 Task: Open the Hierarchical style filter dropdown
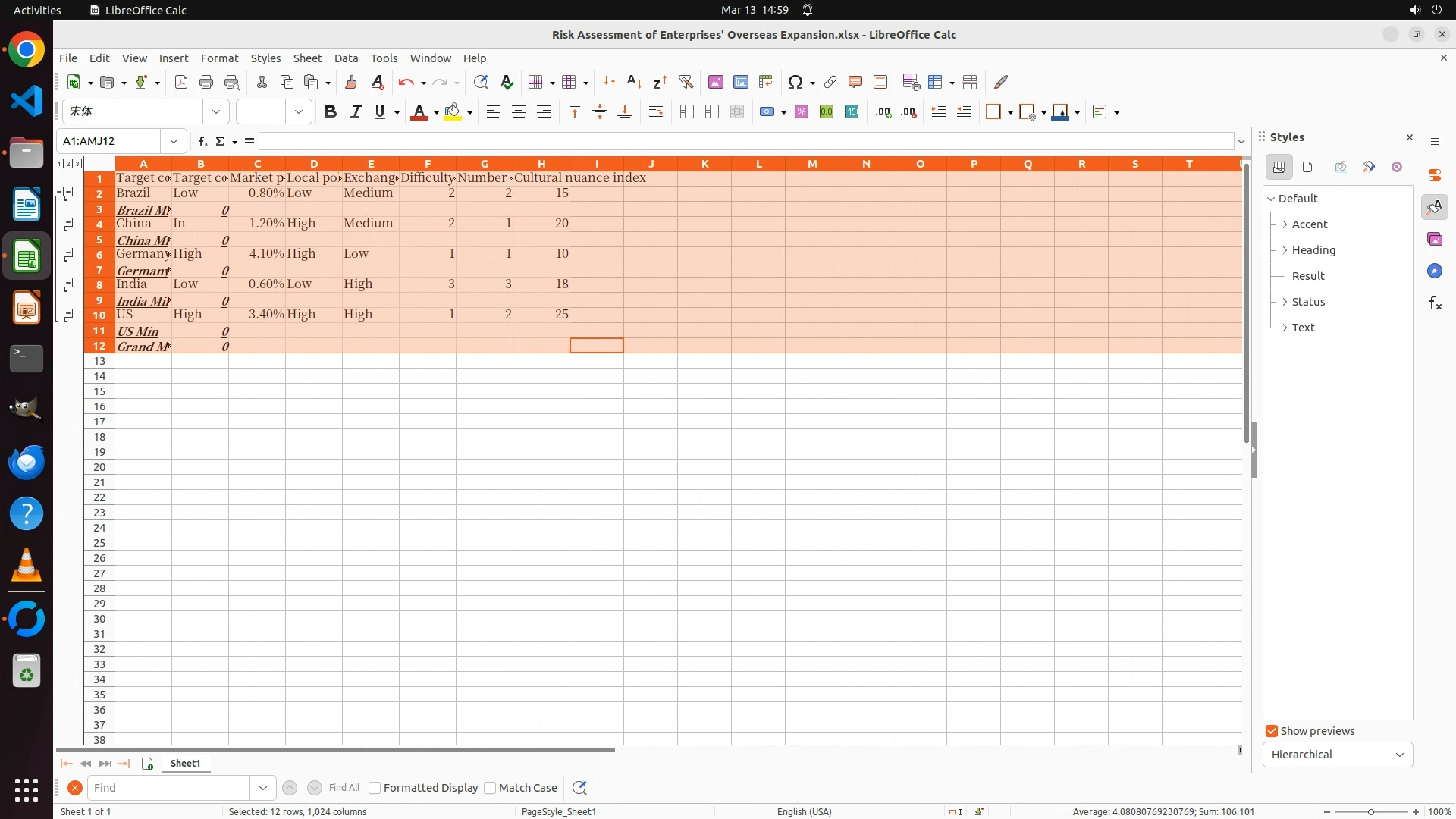coord(1337,755)
